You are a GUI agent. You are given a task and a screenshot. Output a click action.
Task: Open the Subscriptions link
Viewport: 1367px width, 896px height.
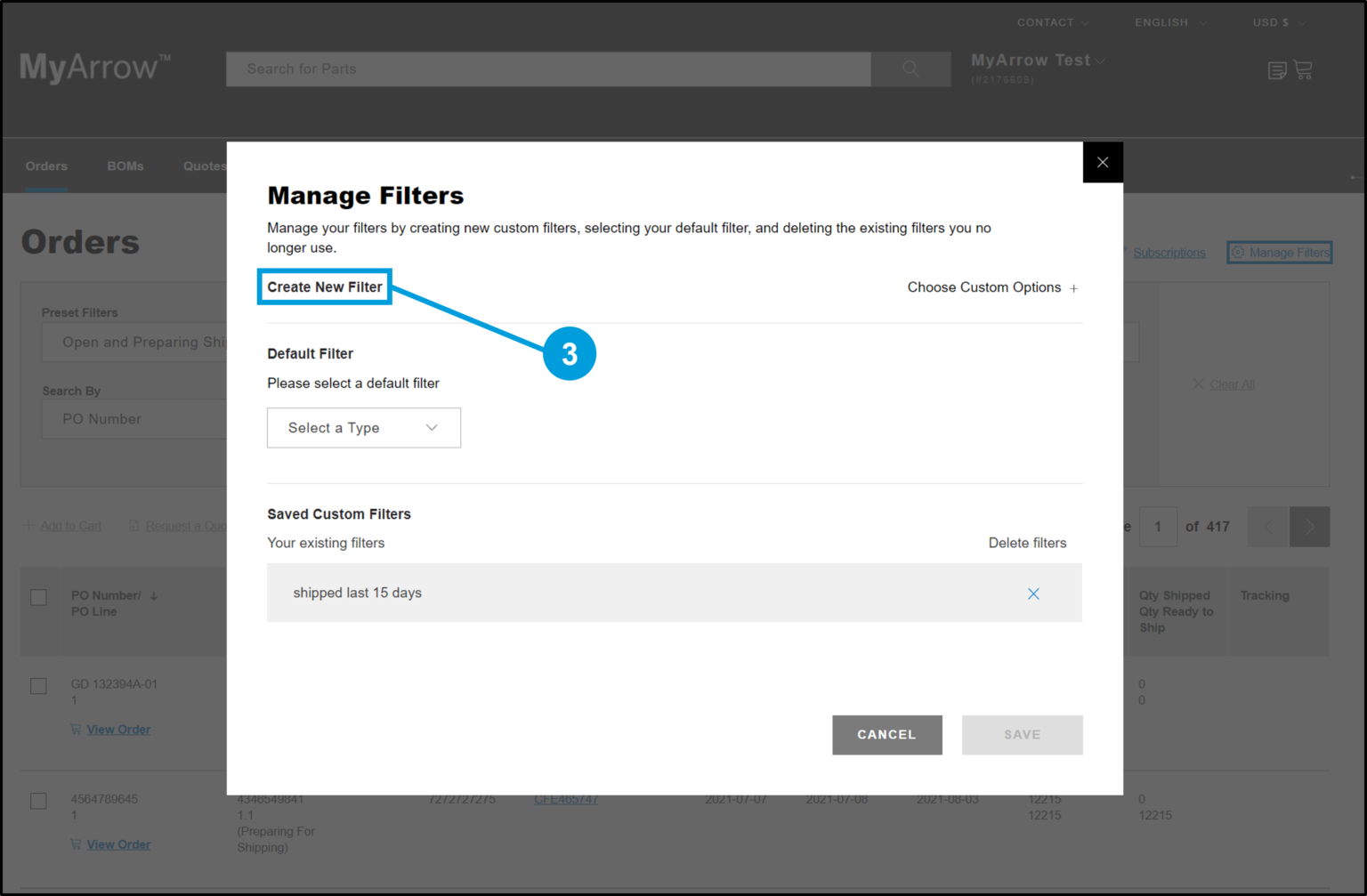click(1169, 252)
